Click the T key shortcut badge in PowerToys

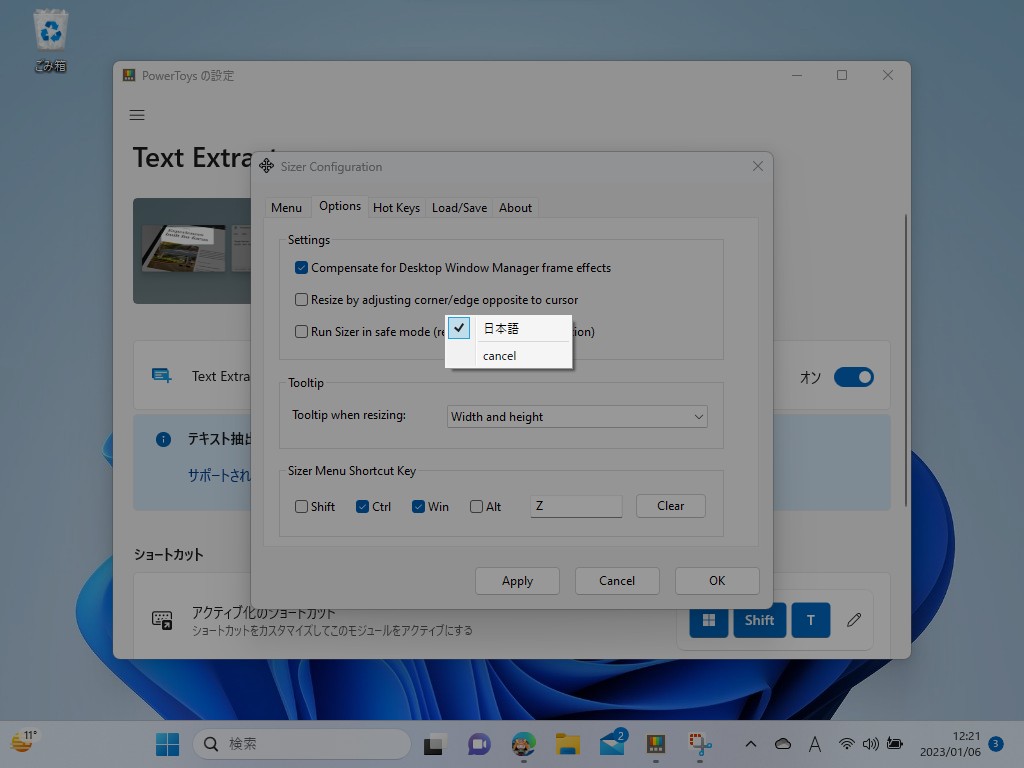810,620
